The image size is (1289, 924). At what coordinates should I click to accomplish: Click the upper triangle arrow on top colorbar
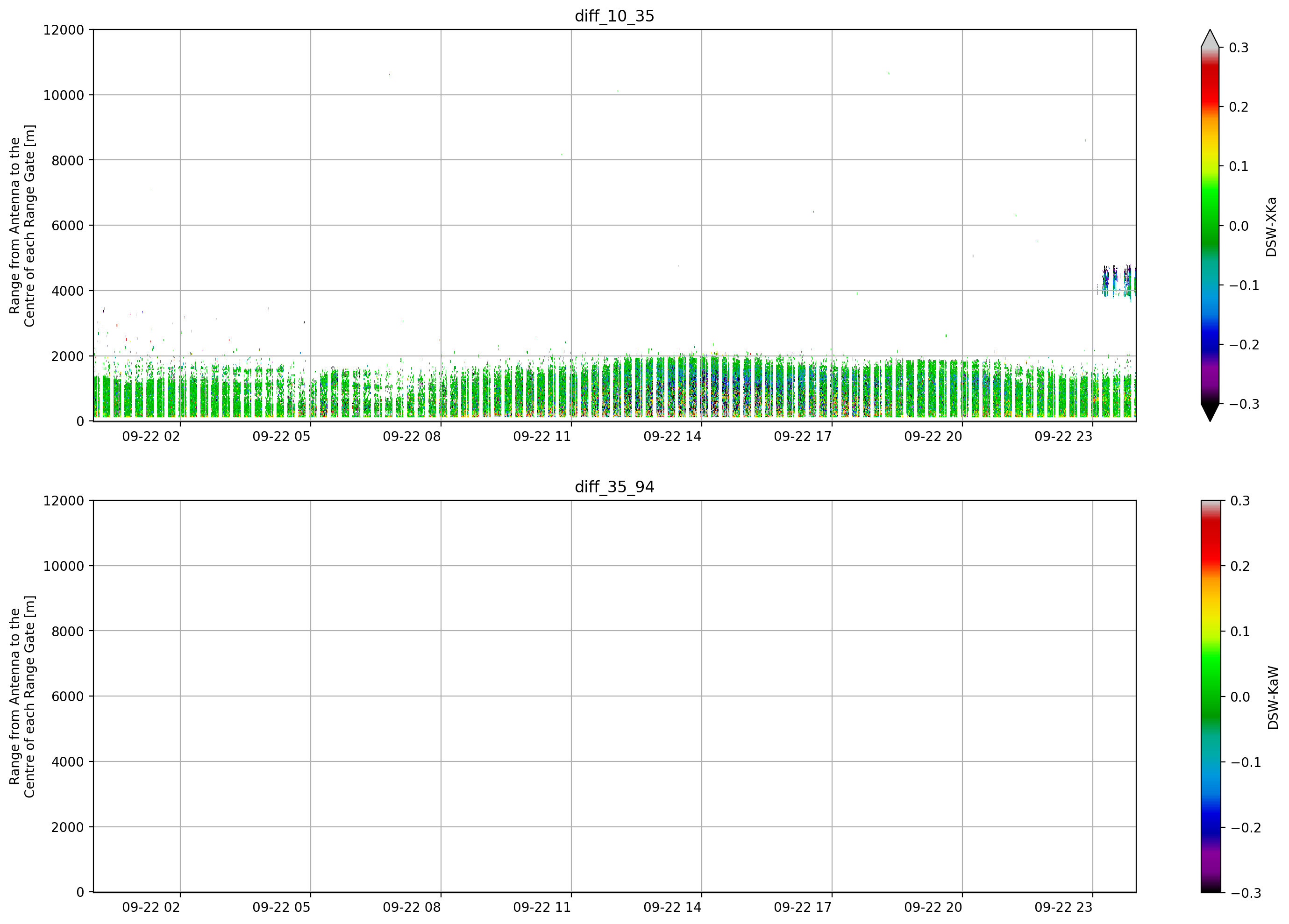pos(1210,39)
